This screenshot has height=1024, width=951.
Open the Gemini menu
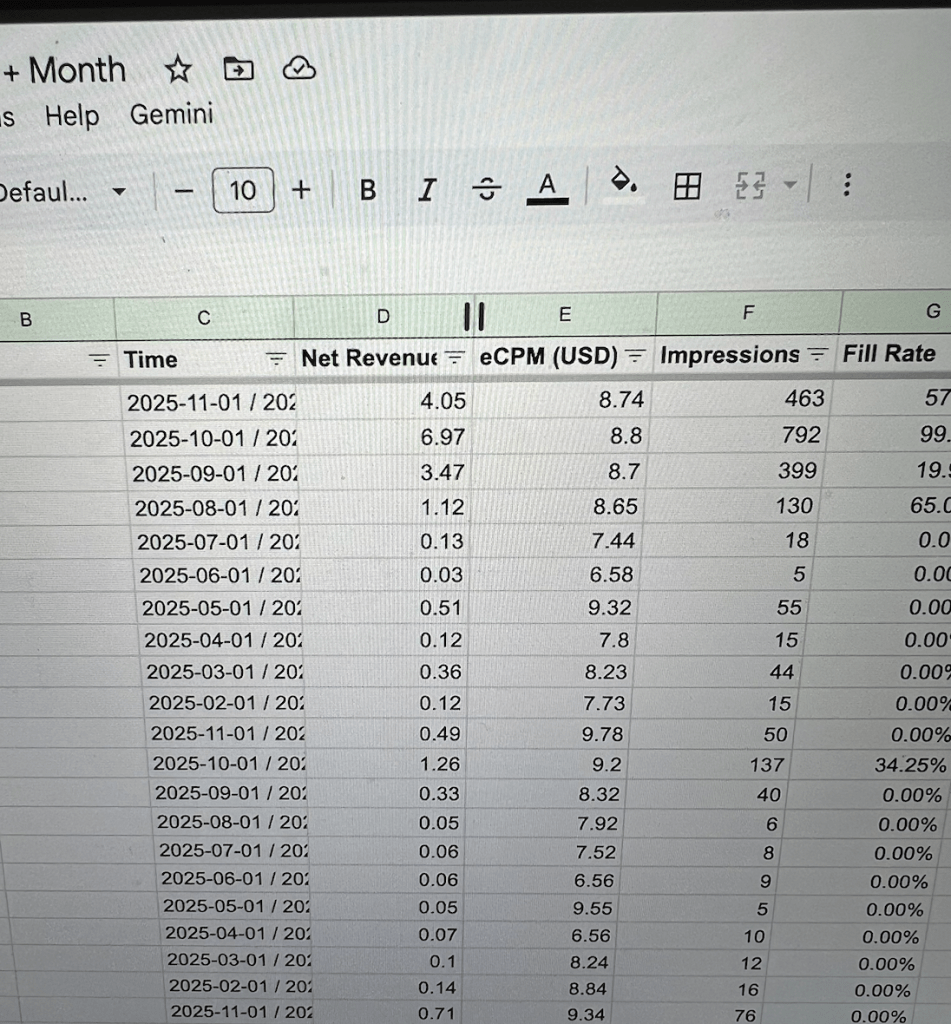pos(172,114)
